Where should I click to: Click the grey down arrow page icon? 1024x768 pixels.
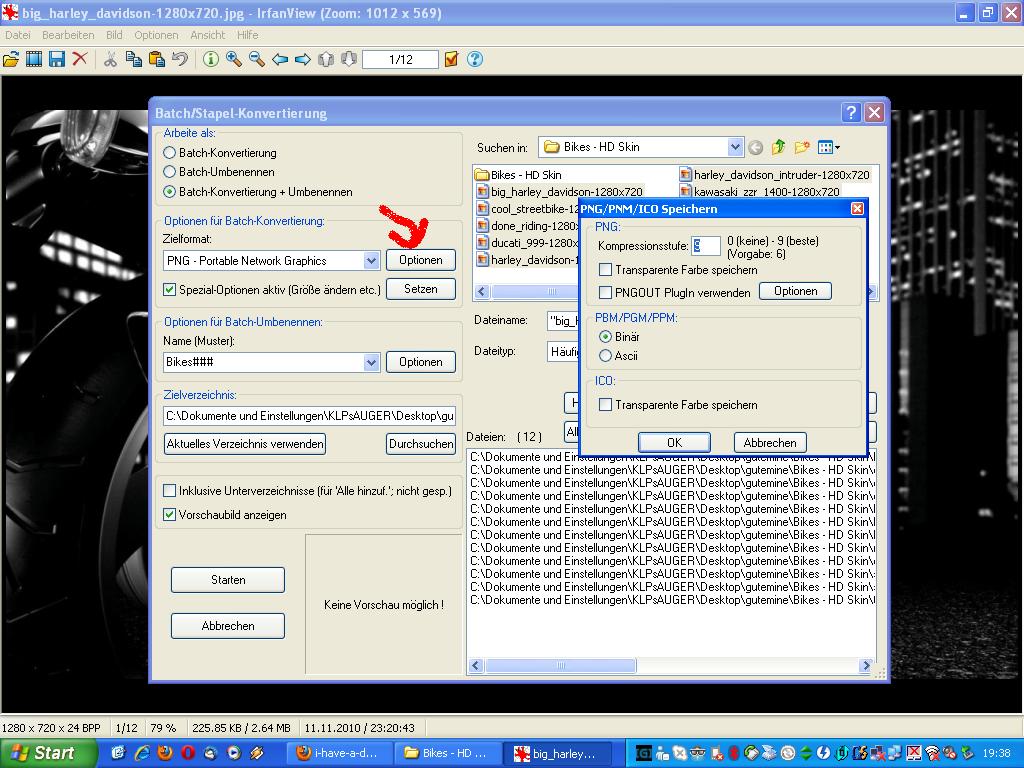[x=349, y=59]
